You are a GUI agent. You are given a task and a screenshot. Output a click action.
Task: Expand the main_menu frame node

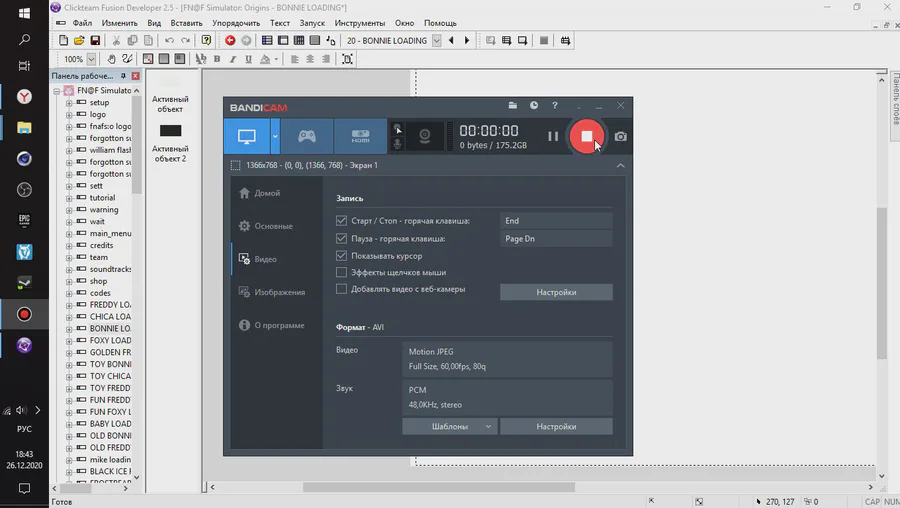(x=69, y=234)
